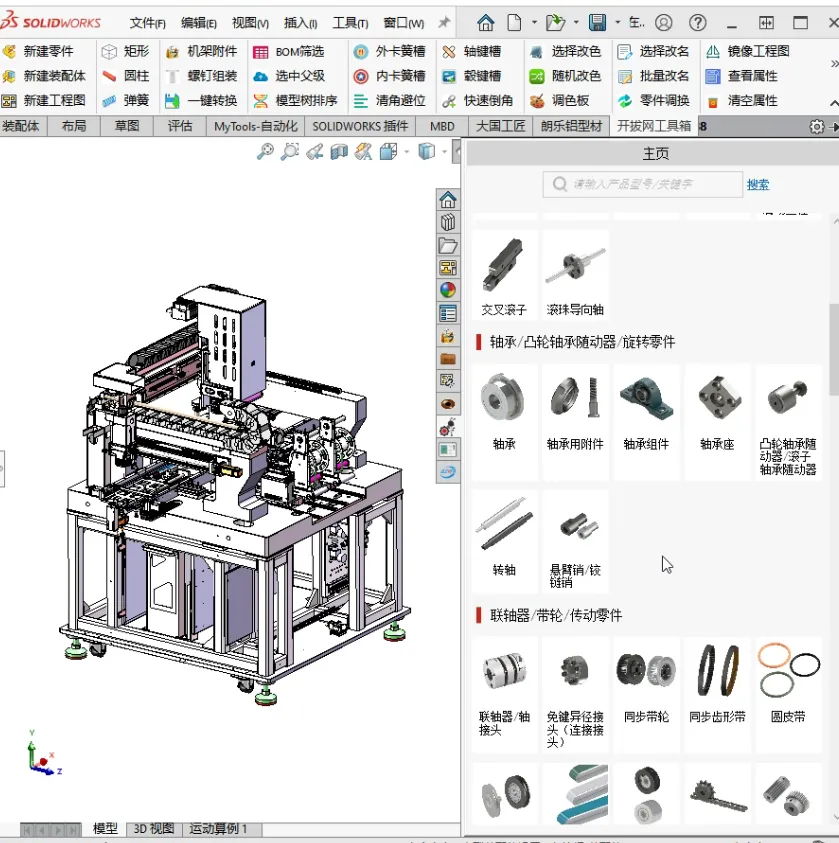Click the product search input field
The image size is (839, 843).
[x=643, y=184]
